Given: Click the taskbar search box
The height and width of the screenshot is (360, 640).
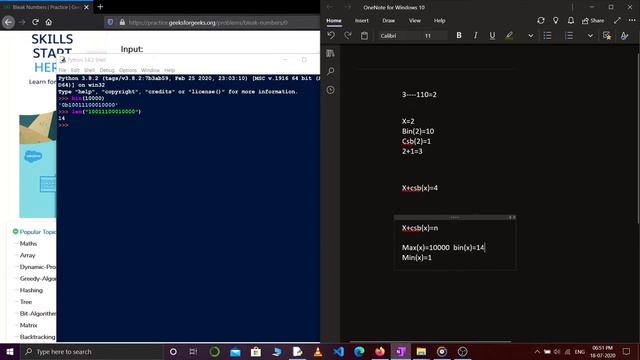Looking at the screenshot, I should [91, 351].
